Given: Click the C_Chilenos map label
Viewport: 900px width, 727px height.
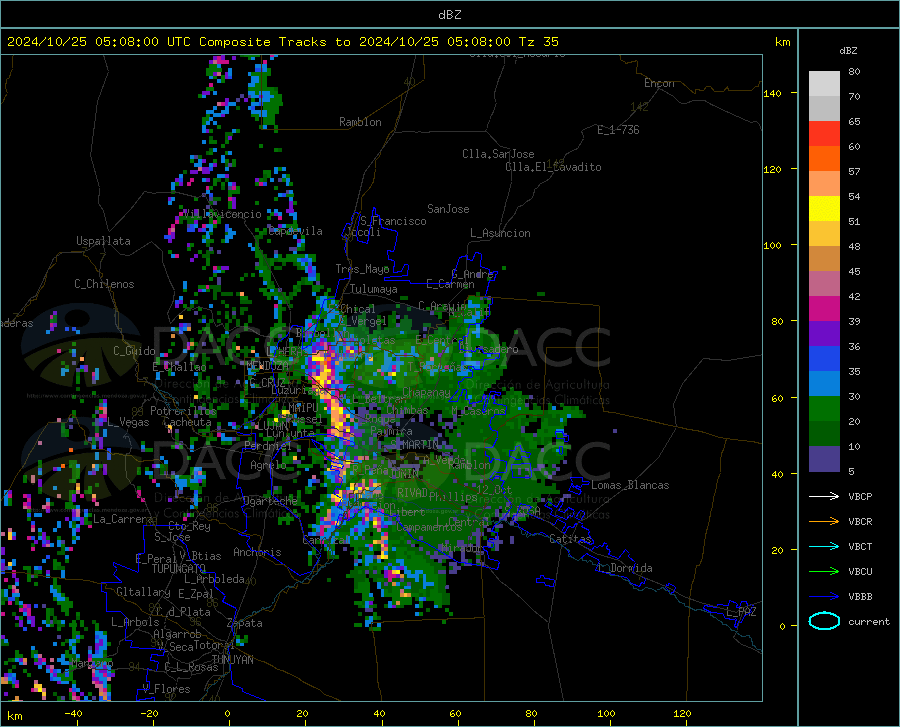Looking at the screenshot, I should tap(104, 284).
